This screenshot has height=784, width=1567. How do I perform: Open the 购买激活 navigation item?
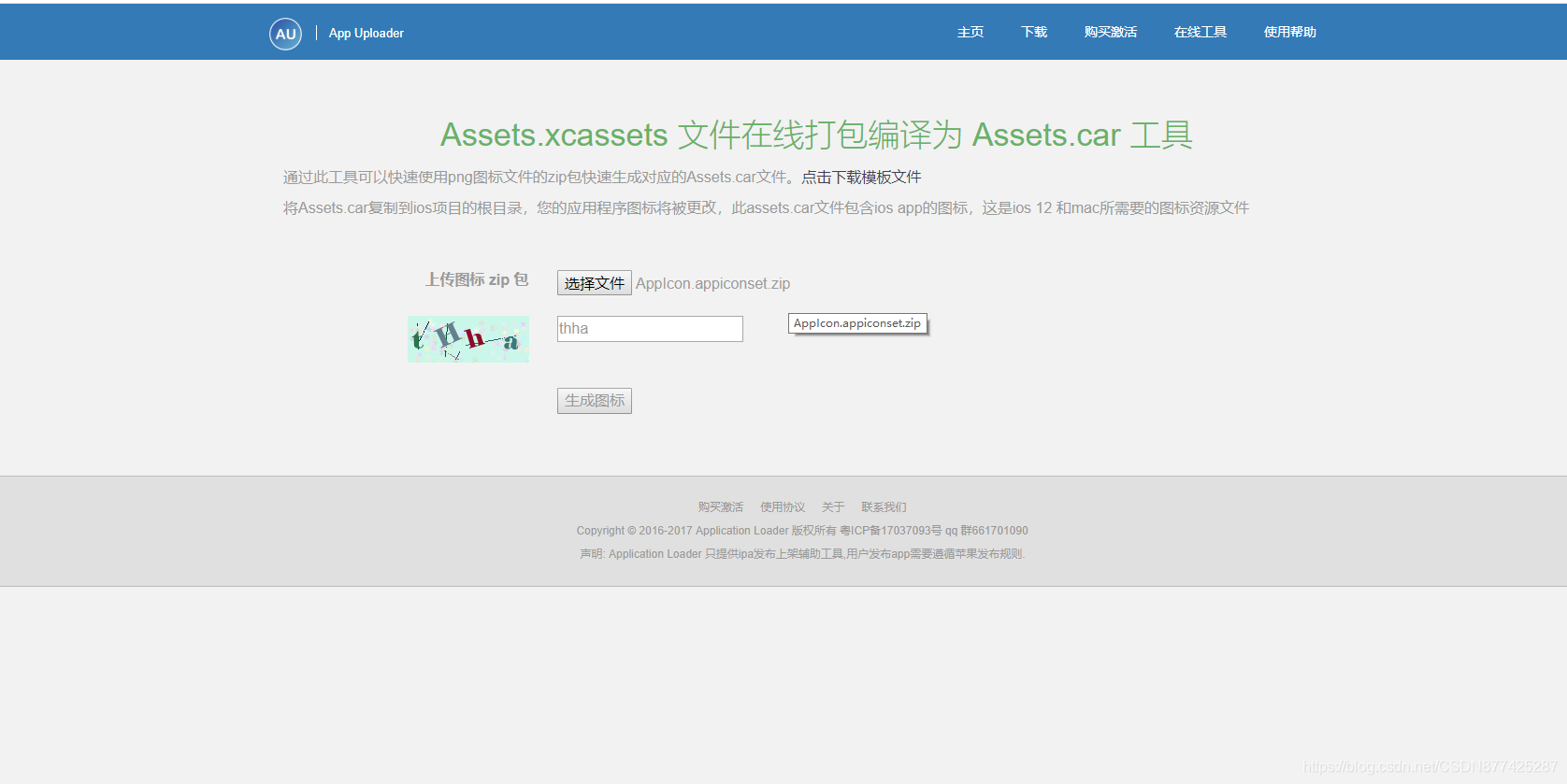pyautogui.click(x=1111, y=32)
